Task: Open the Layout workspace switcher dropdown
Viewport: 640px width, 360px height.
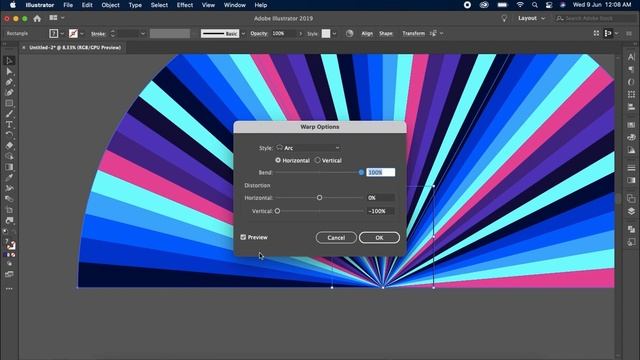Action: click(531, 18)
